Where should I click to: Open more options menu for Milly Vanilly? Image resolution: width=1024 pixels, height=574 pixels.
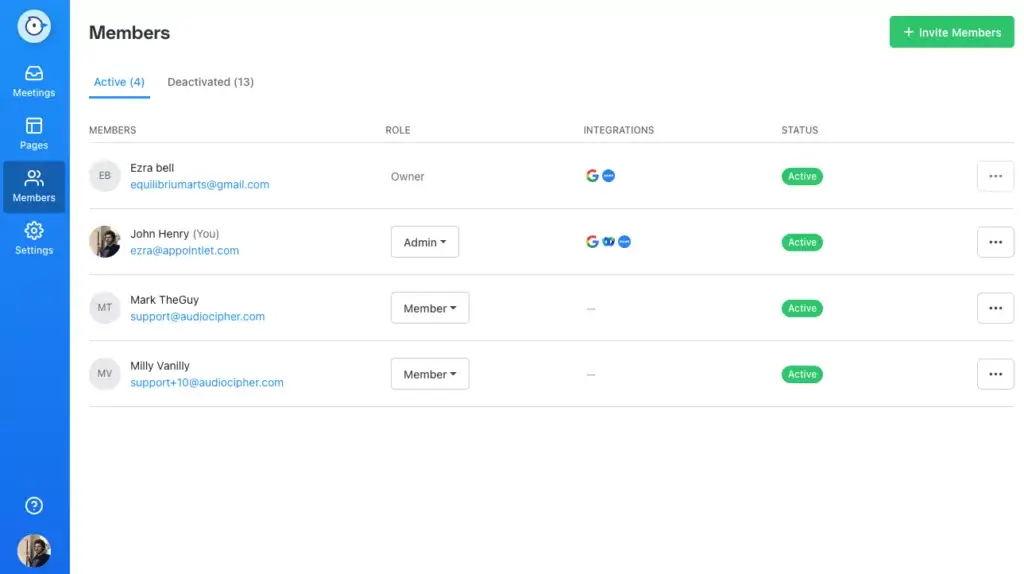click(995, 374)
